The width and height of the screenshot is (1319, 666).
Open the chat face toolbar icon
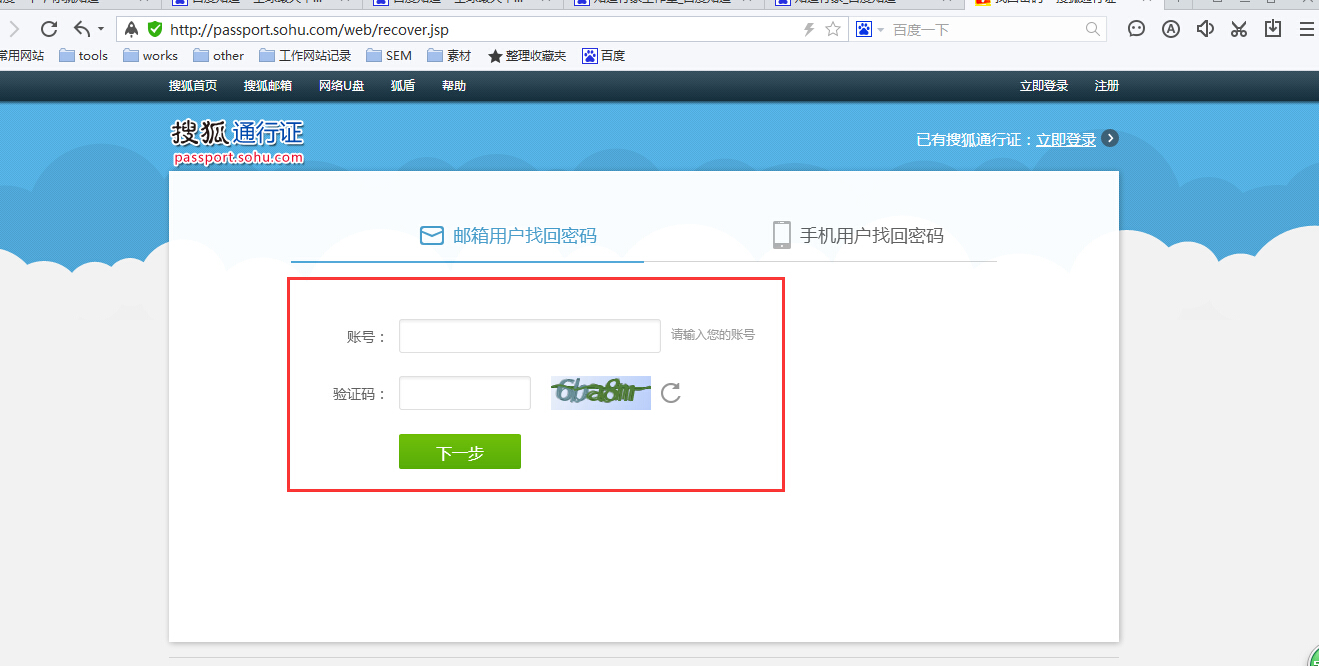tap(1137, 29)
